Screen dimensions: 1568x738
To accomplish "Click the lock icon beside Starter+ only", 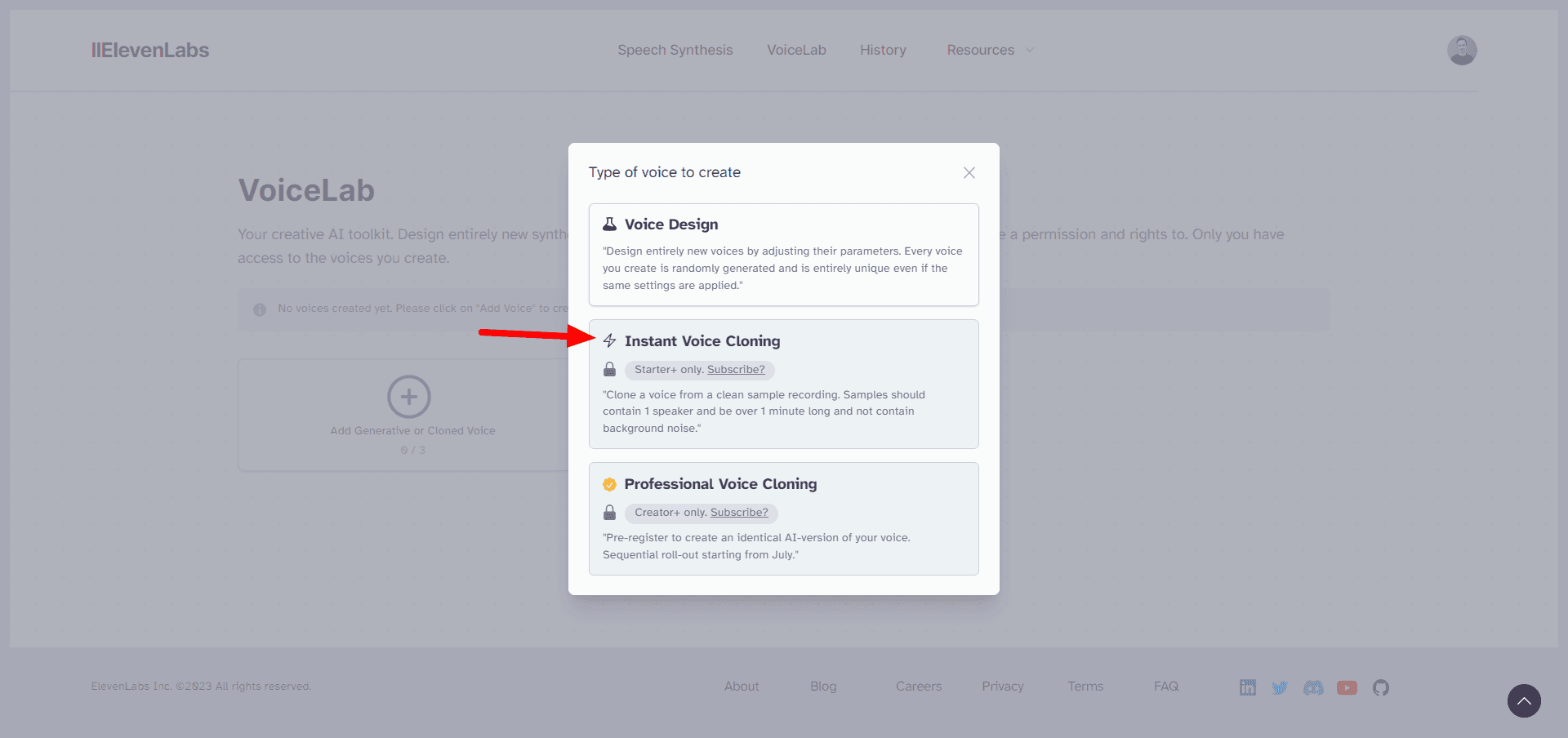I will pos(609,370).
